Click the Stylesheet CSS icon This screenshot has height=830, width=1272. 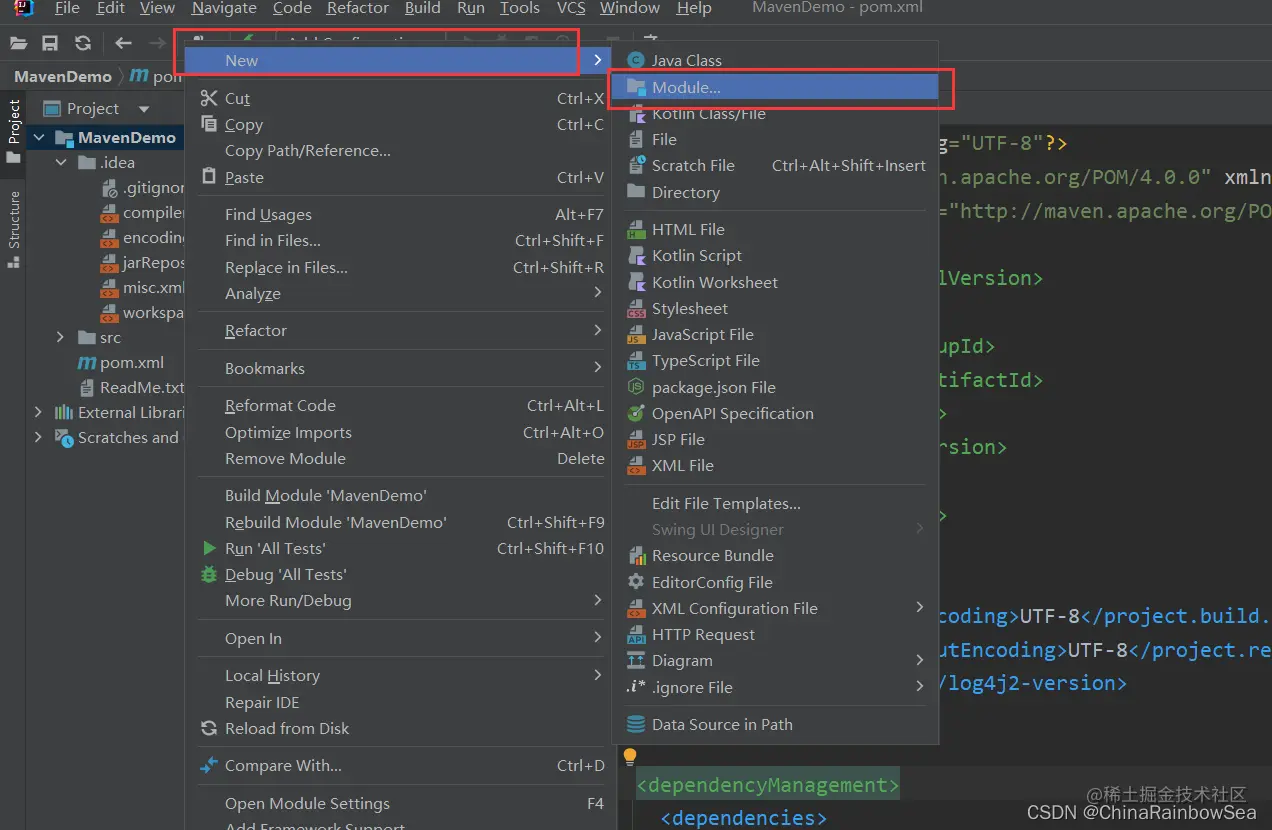click(x=635, y=309)
